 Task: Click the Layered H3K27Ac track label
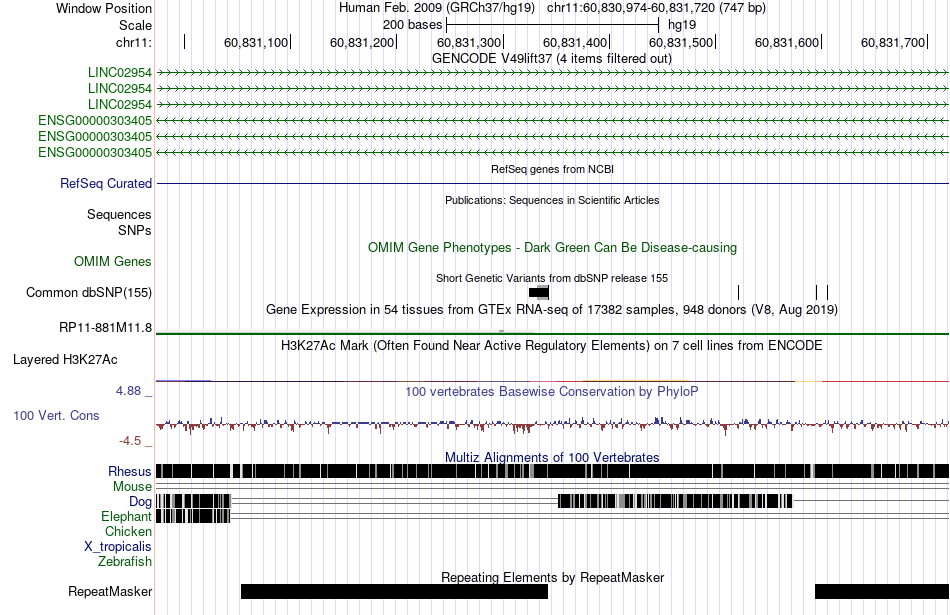click(65, 360)
